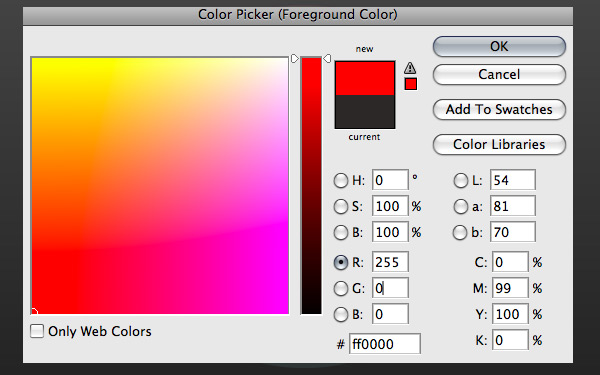Click the L field showing 54
600x375 pixels.
pos(512,180)
